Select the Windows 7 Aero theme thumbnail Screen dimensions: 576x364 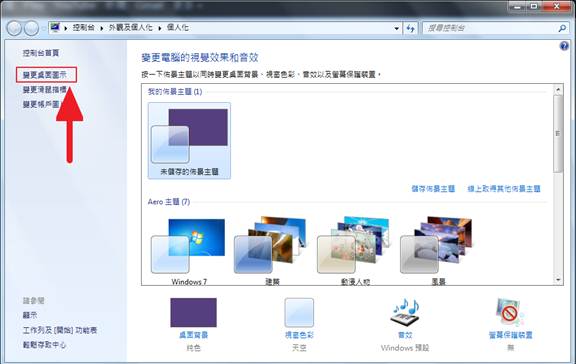pos(189,251)
